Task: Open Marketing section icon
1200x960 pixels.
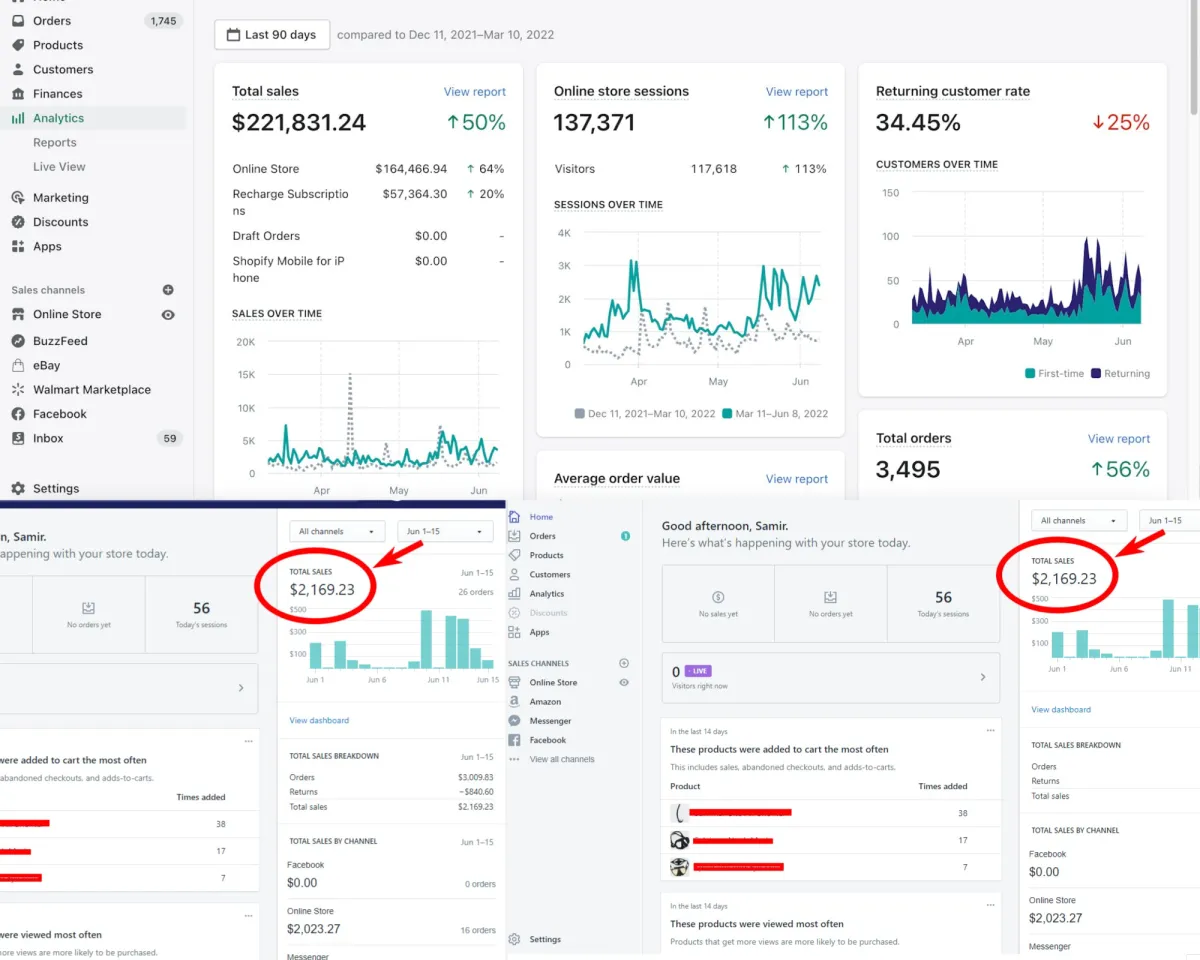Action: coord(18,198)
